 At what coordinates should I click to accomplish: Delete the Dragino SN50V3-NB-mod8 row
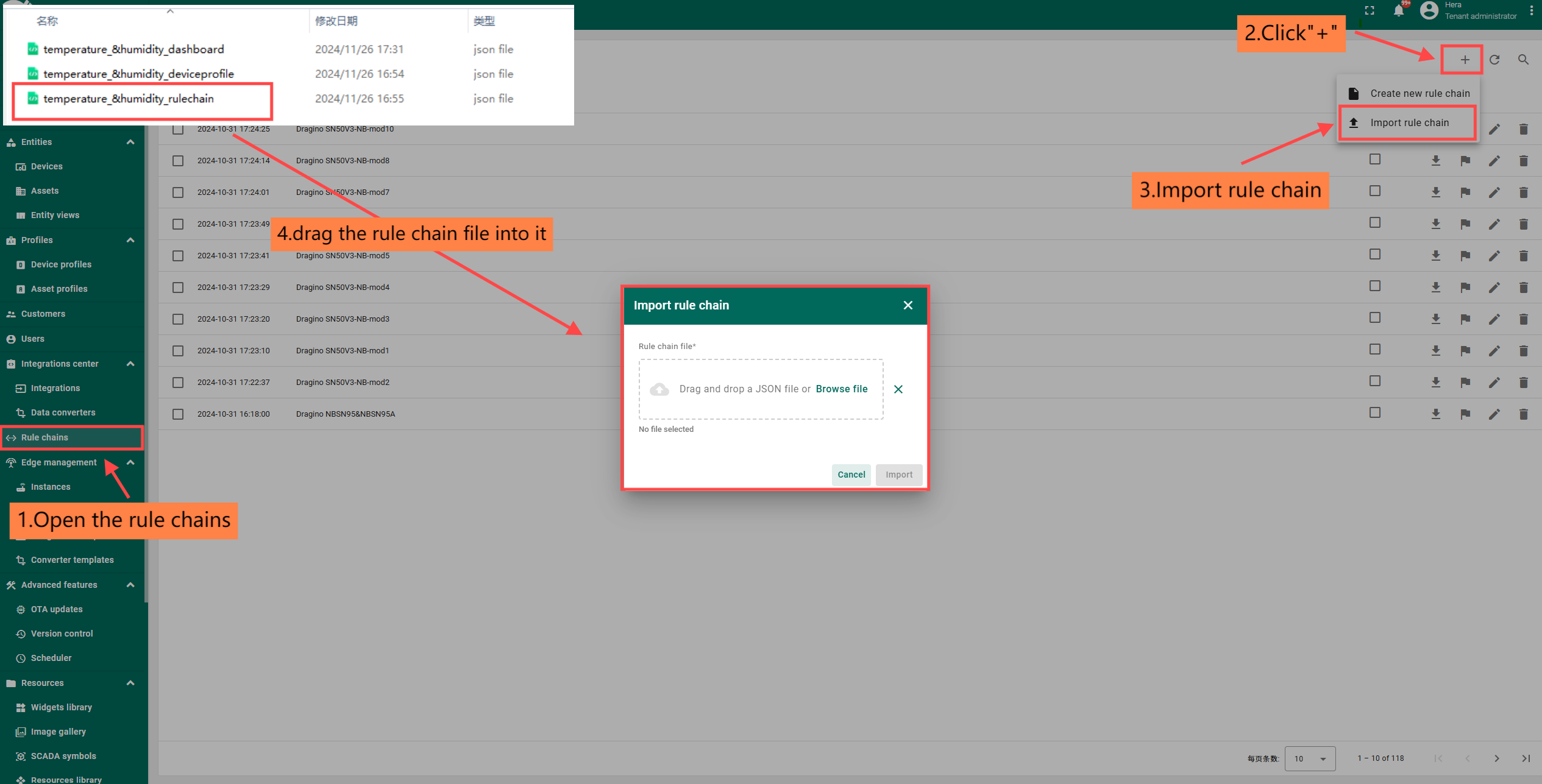(x=1523, y=161)
